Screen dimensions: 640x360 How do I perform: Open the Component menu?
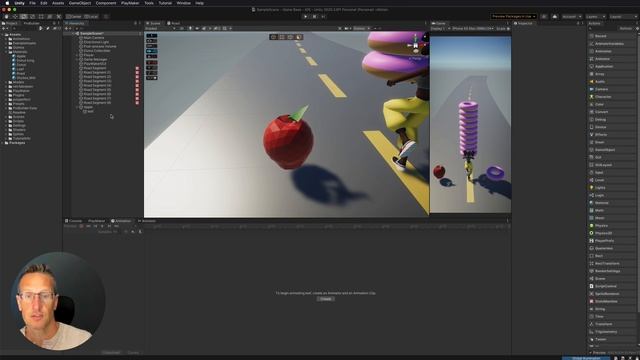tap(106, 3)
